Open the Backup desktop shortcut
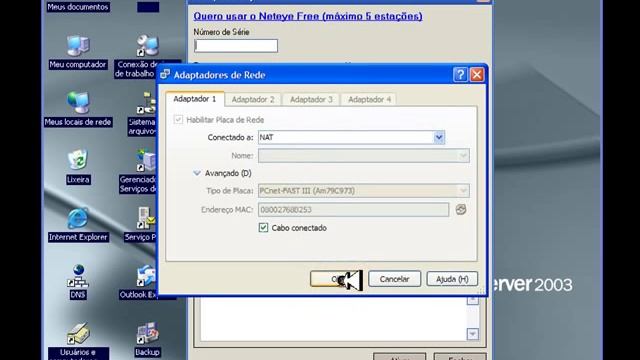This screenshot has width=640, height=360. (x=147, y=334)
